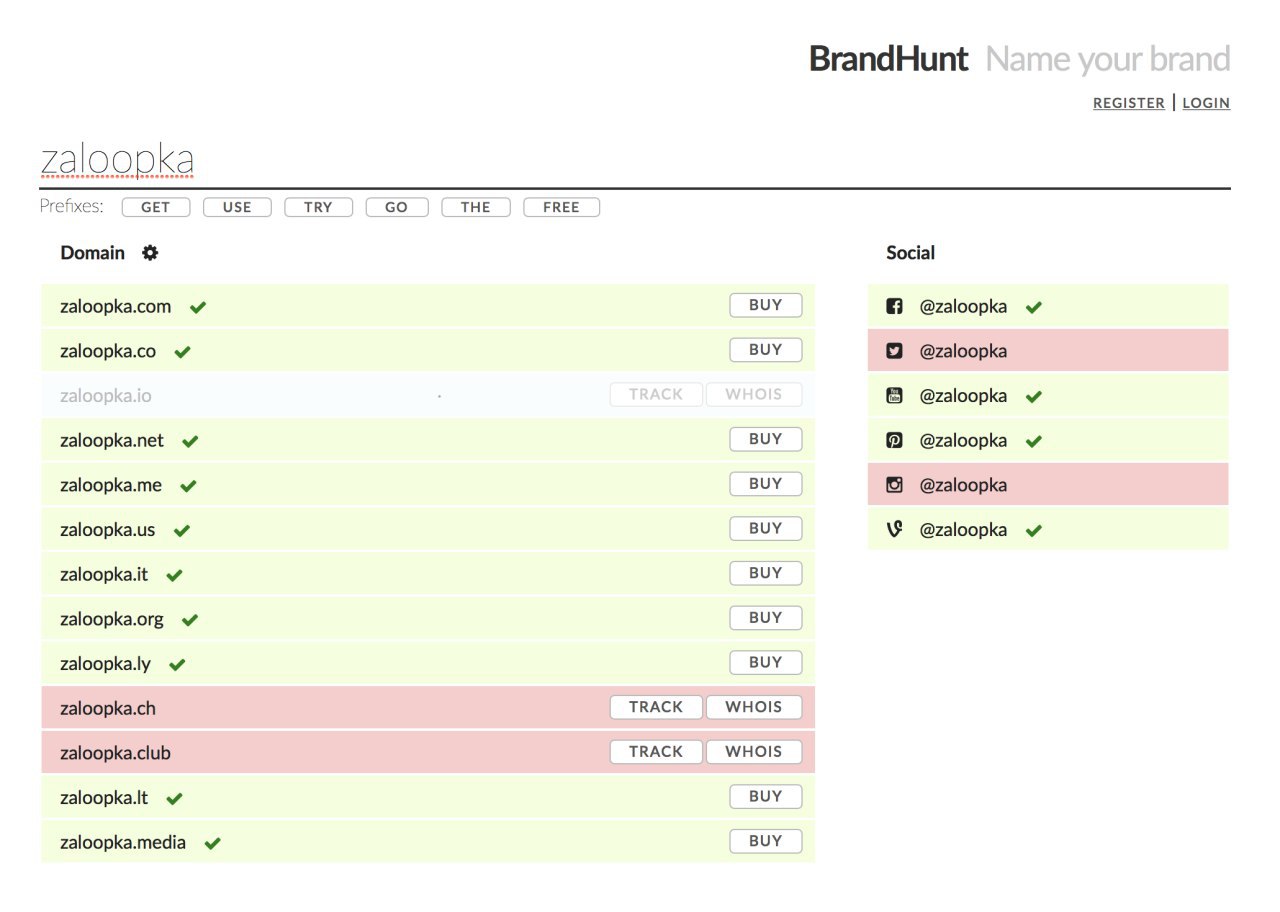
Task: Open domain settings gear icon
Action: tap(150, 253)
